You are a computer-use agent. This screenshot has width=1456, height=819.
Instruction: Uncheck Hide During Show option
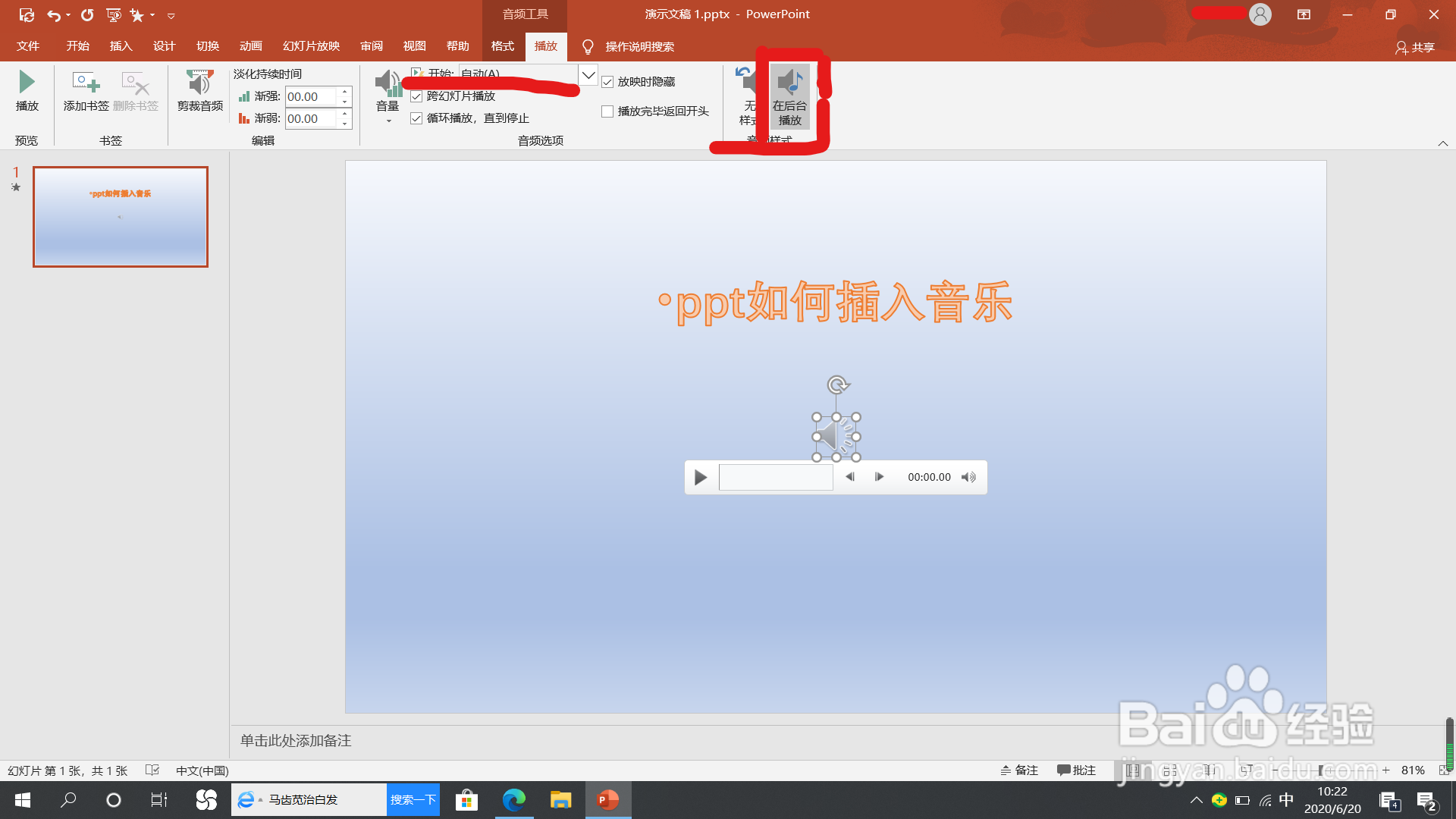click(607, 82)
